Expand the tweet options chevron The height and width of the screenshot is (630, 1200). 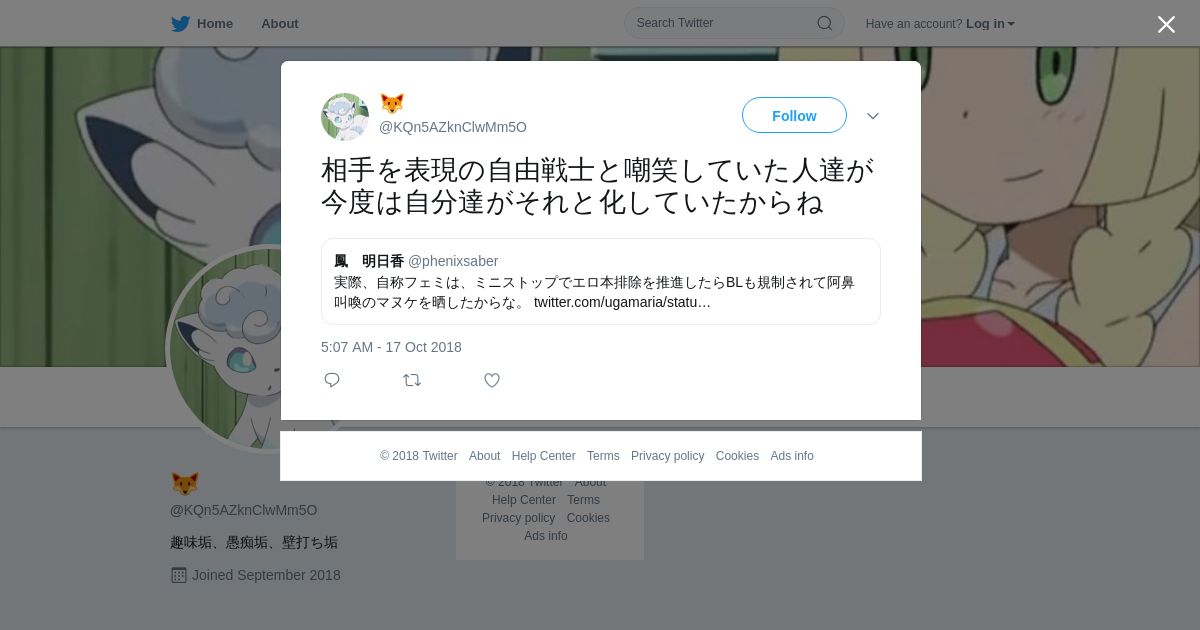tap(873, 116)
